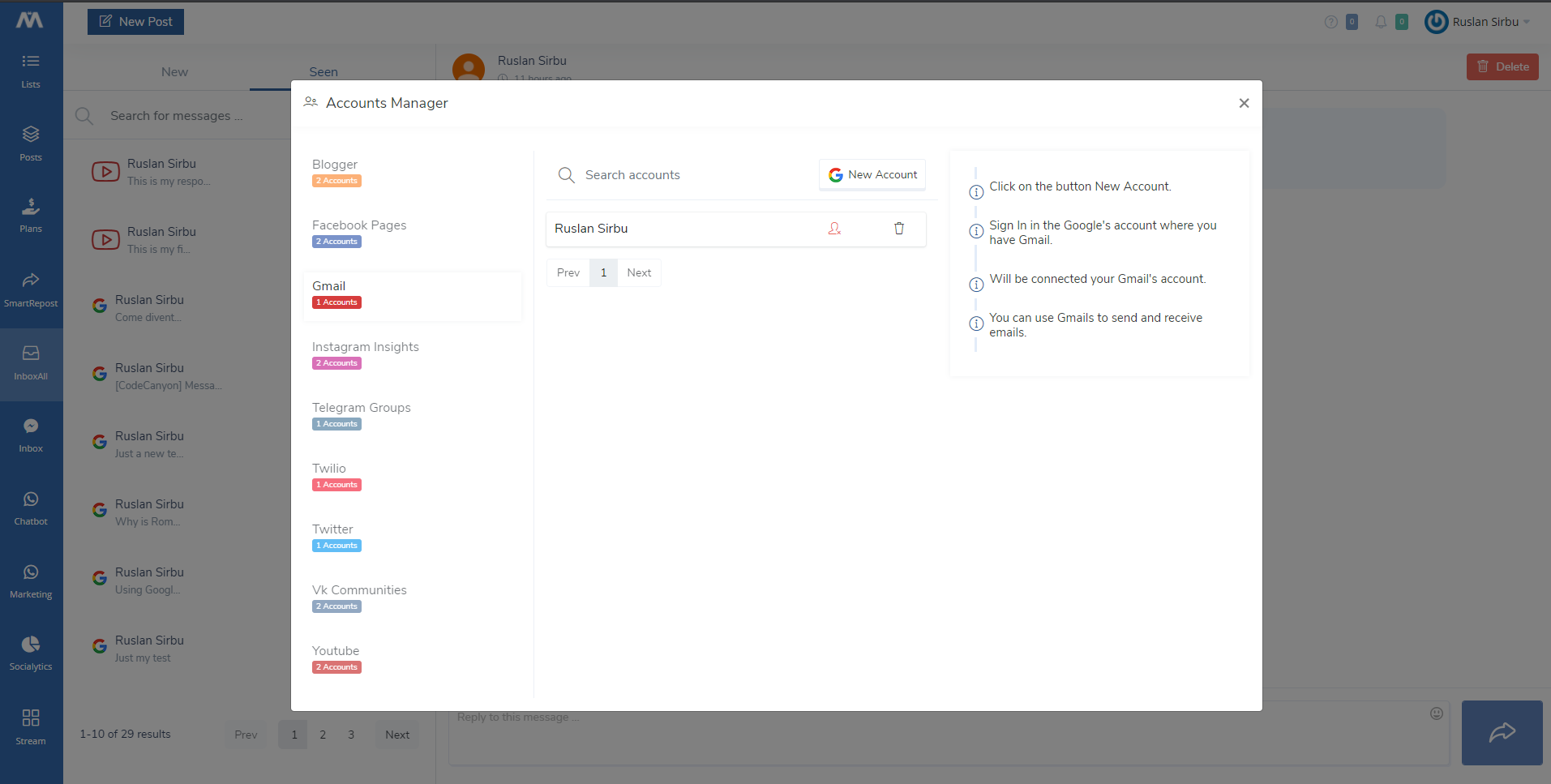This screenshot has height=784, width=1551.
Task: Click Next in accounts pagination
Action: [x=639, y=272]
